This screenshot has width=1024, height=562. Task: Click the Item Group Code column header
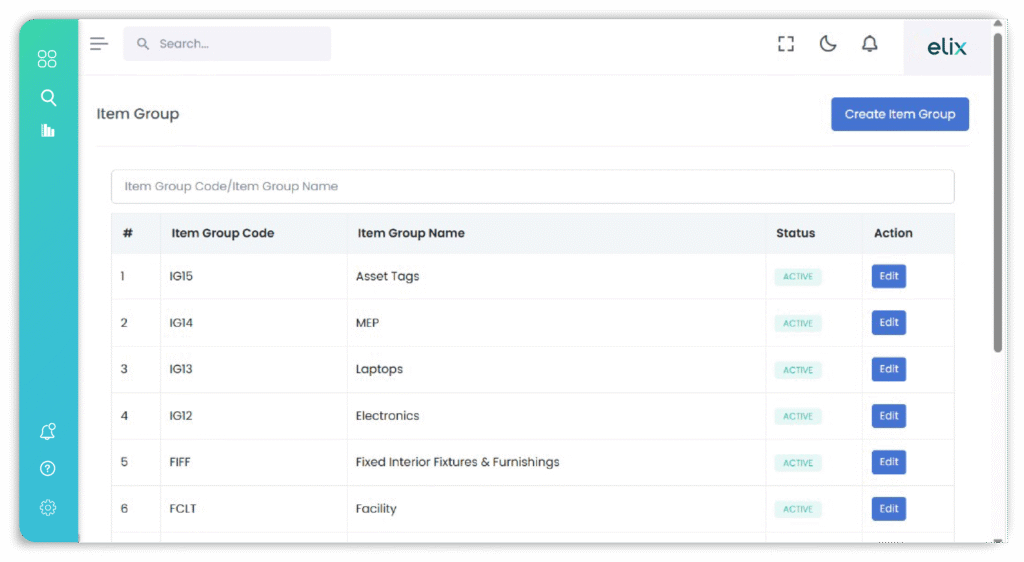[x=222, y=233]
